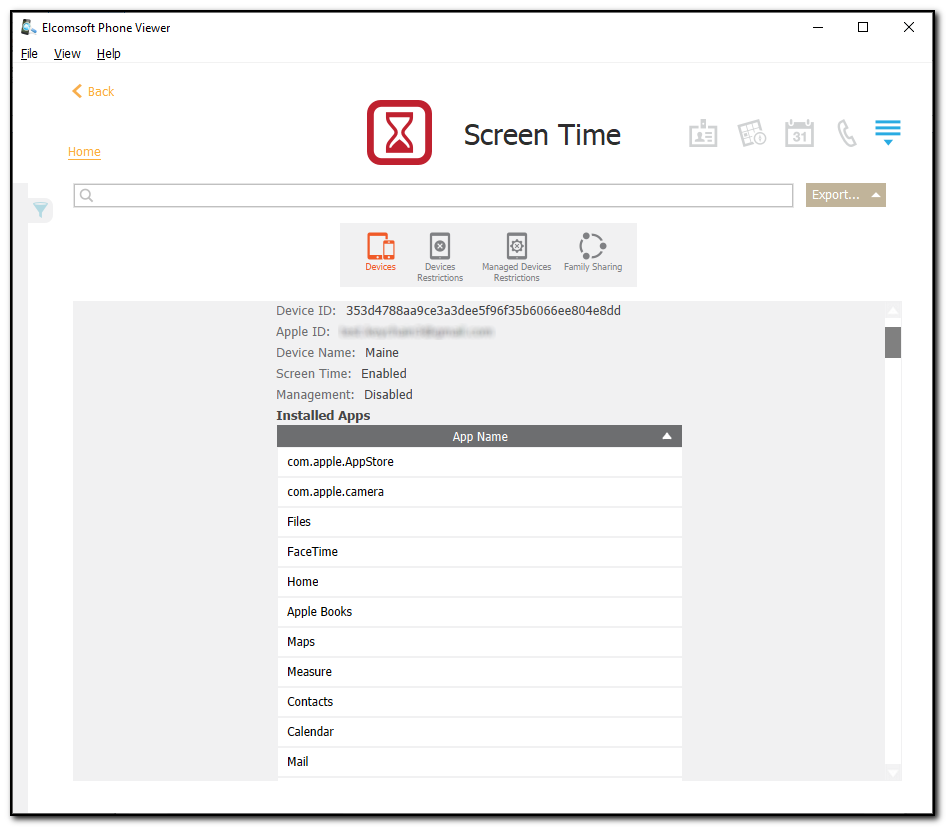Open the Calendar section icon
This screenshot has width=946, height=827.
click(x=799, y=132)
